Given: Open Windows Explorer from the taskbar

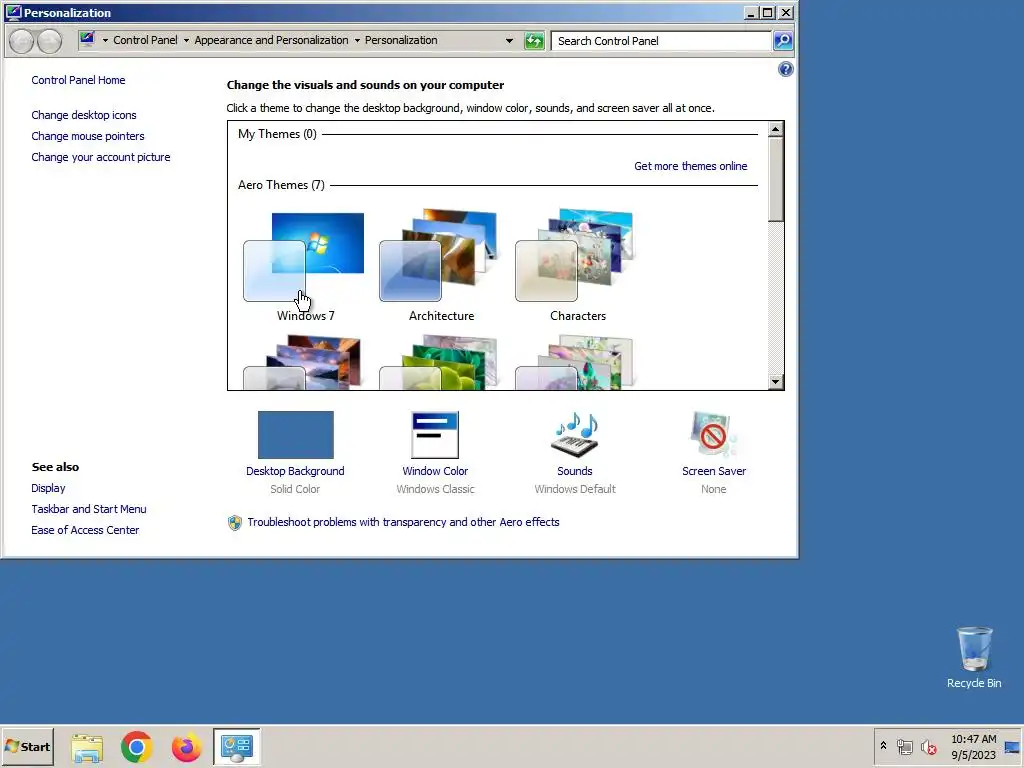Looking at the screenshot, I should (87, 747).
